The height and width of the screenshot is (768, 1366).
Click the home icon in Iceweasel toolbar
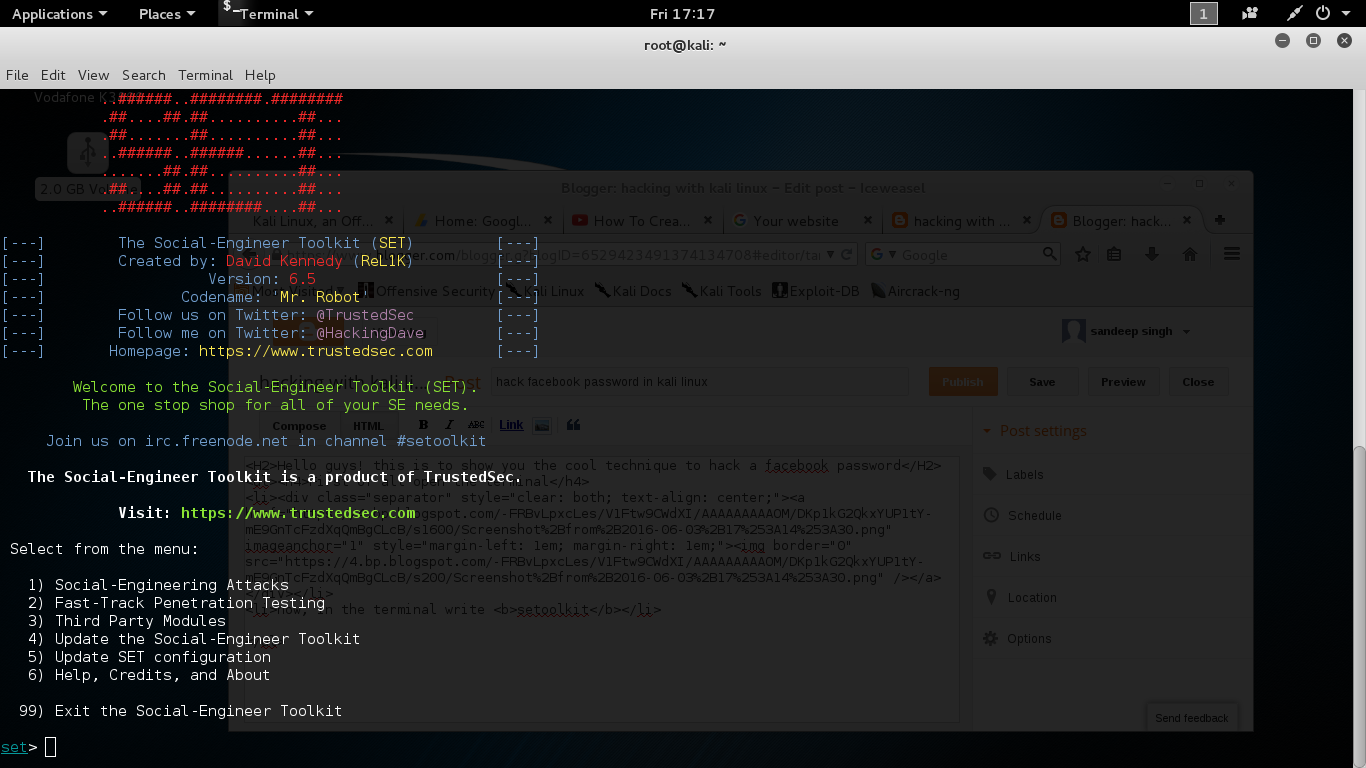(x=1190, y=254)
